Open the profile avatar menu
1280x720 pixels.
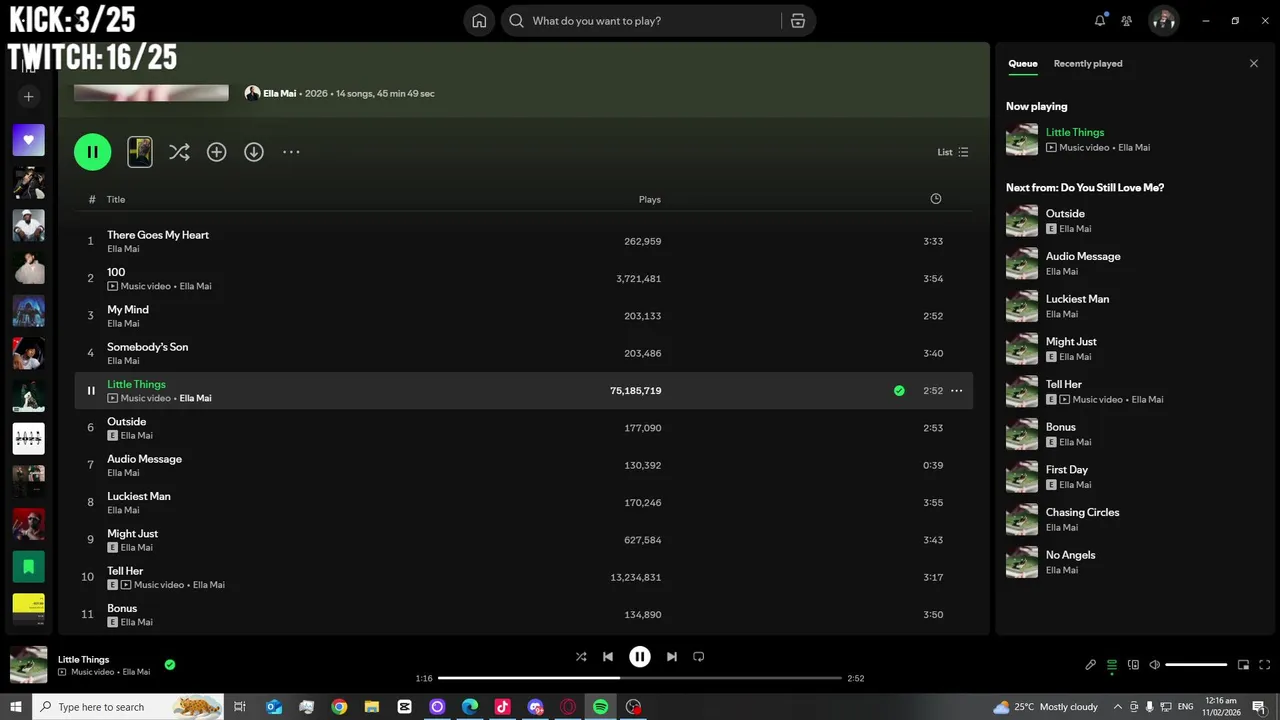(x=1163, y=21)
